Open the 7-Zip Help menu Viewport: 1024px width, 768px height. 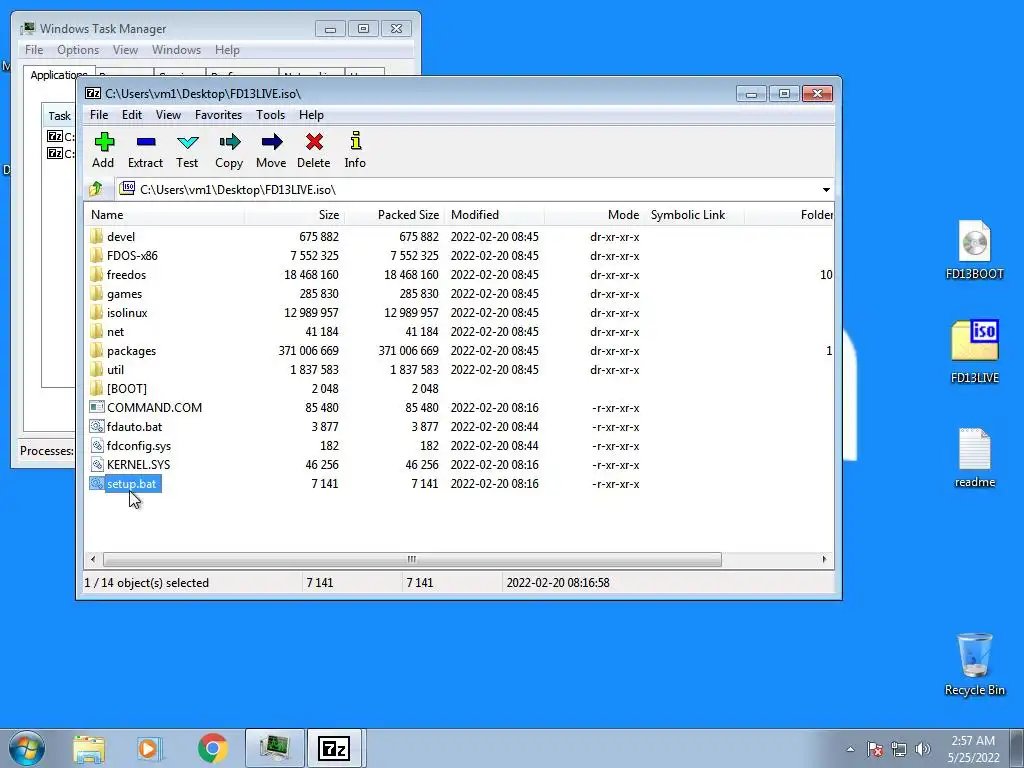312,115
